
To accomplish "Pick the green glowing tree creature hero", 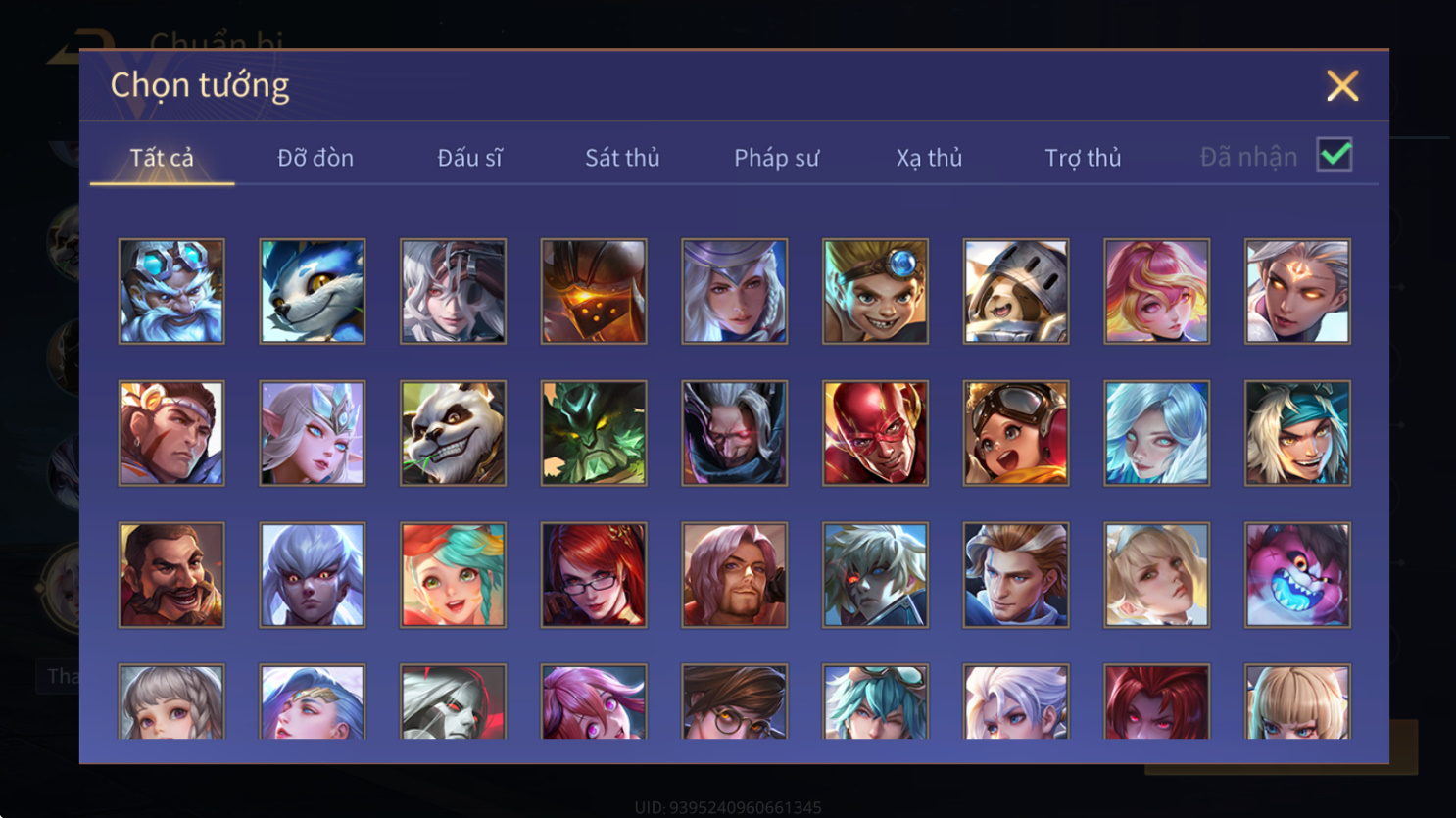I will click(x=594, y=433).
